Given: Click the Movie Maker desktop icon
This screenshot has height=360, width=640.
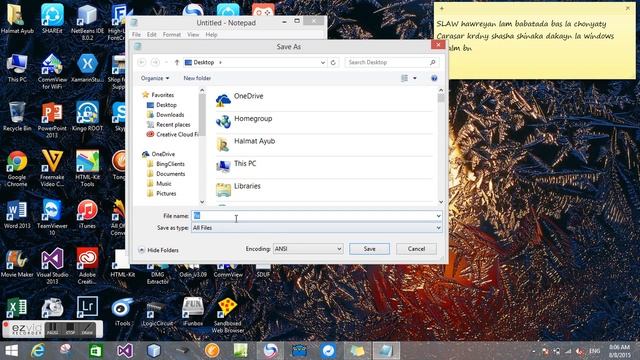Looking at the screenshot, I should [17, 263].
